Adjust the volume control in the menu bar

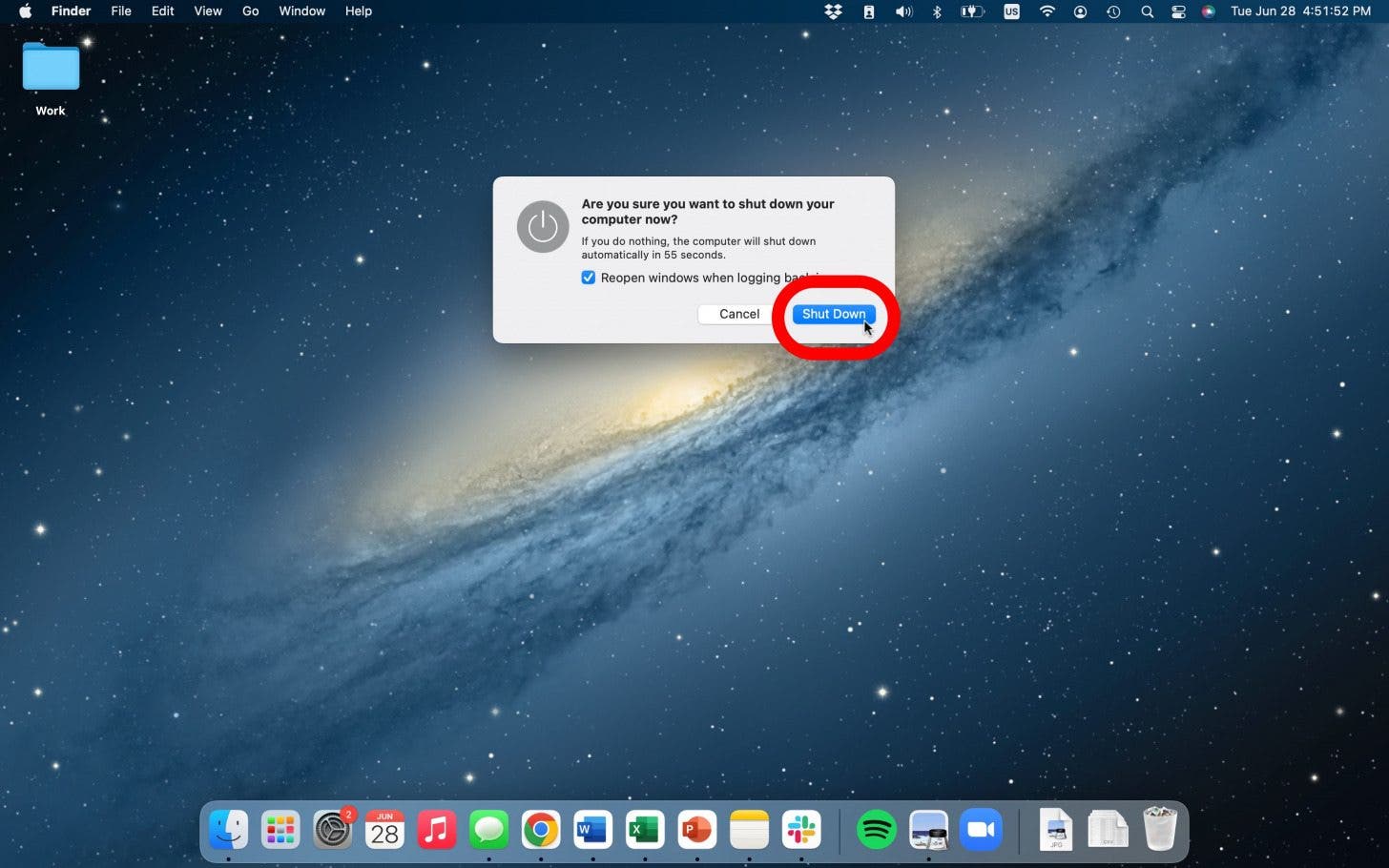point(902,11)
